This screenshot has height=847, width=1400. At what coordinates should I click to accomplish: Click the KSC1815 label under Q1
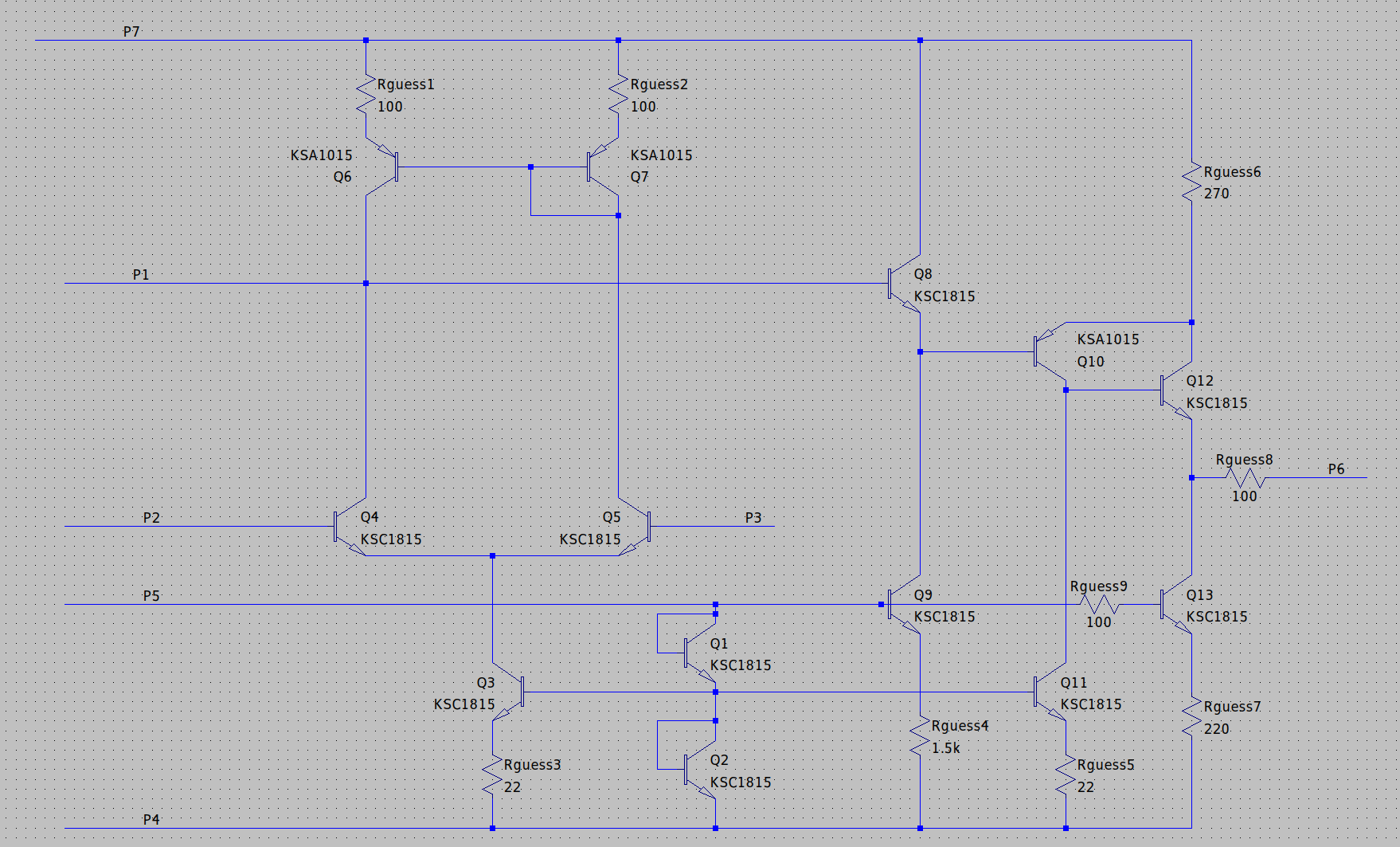tap(740, 665)
